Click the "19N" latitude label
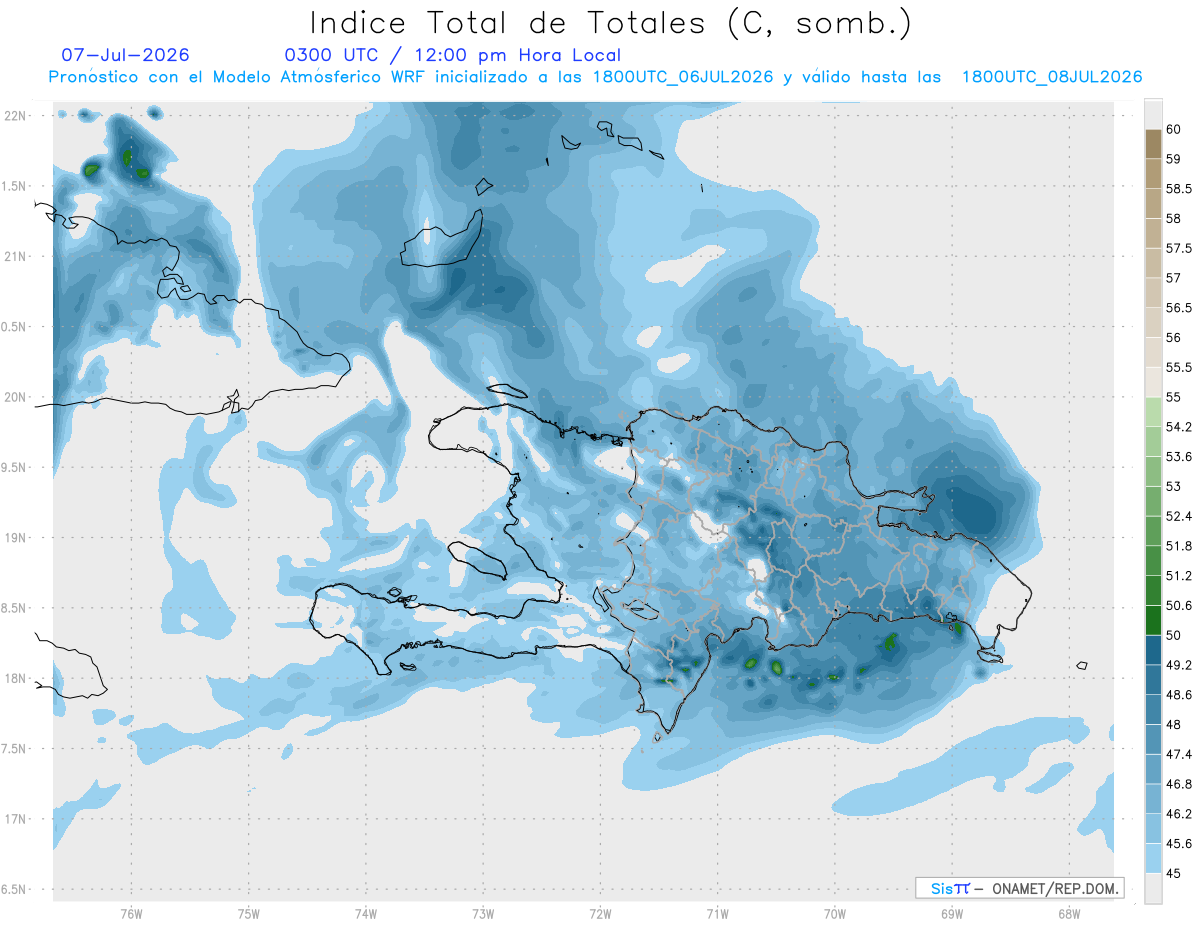This screenshot has height=927, width=1200. 15,538
